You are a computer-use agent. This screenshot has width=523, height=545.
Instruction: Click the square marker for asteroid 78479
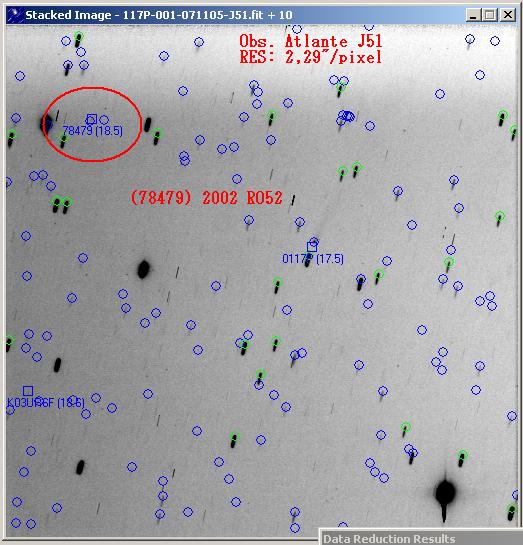[91, 119]
